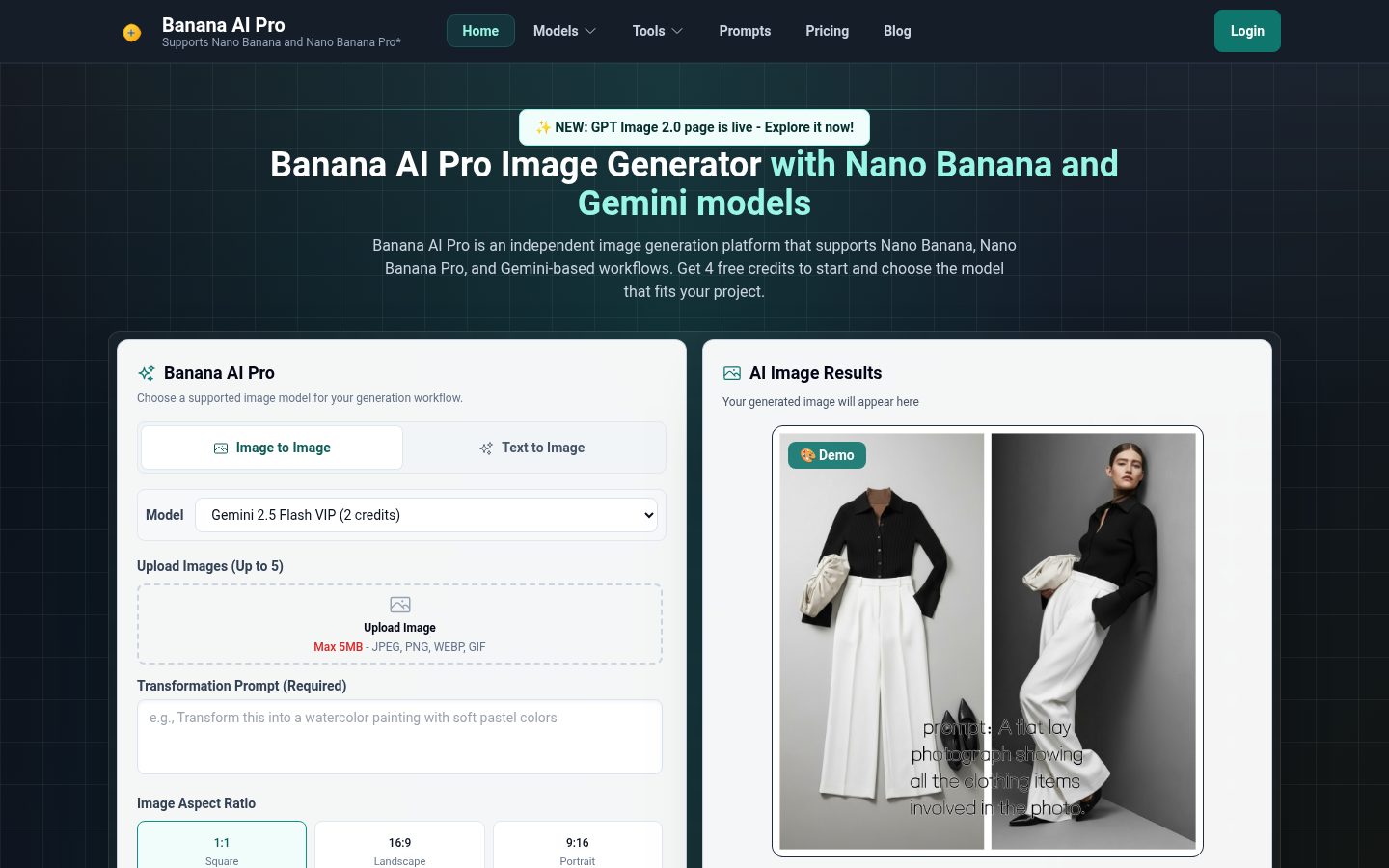Open the Model selection combo box
Screen dimensions: 1389x868
coord(426,515)
